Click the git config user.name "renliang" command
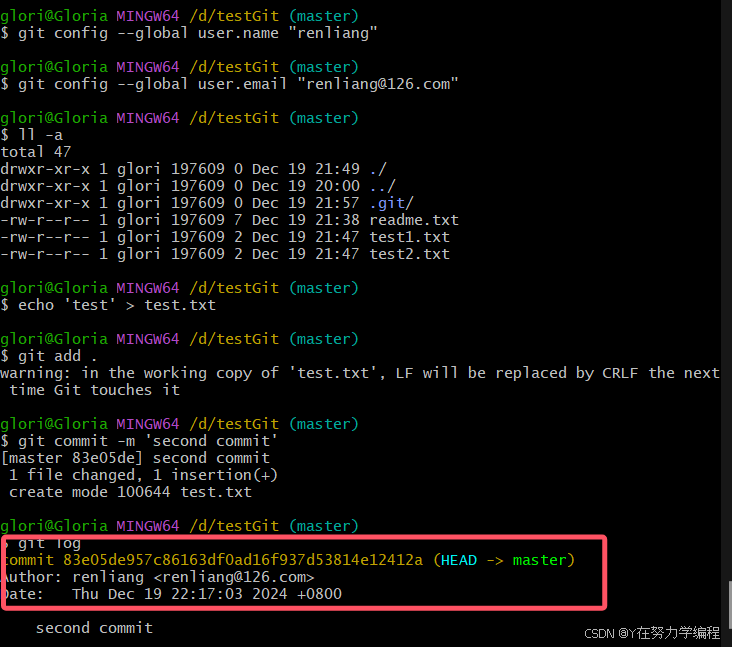This screenshot has height=647, width=732. pyautogui.click(x=189, y=33)
